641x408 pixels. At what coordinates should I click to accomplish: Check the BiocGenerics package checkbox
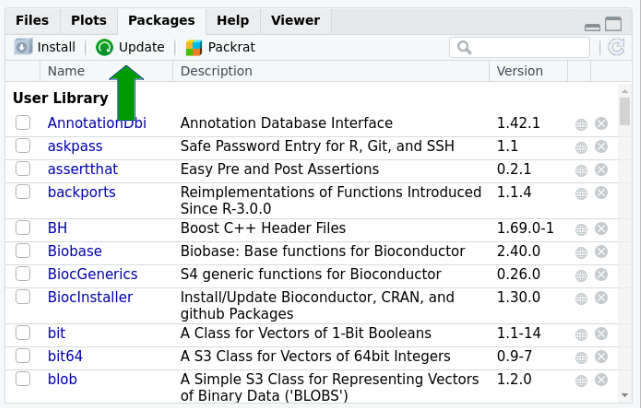23,273
